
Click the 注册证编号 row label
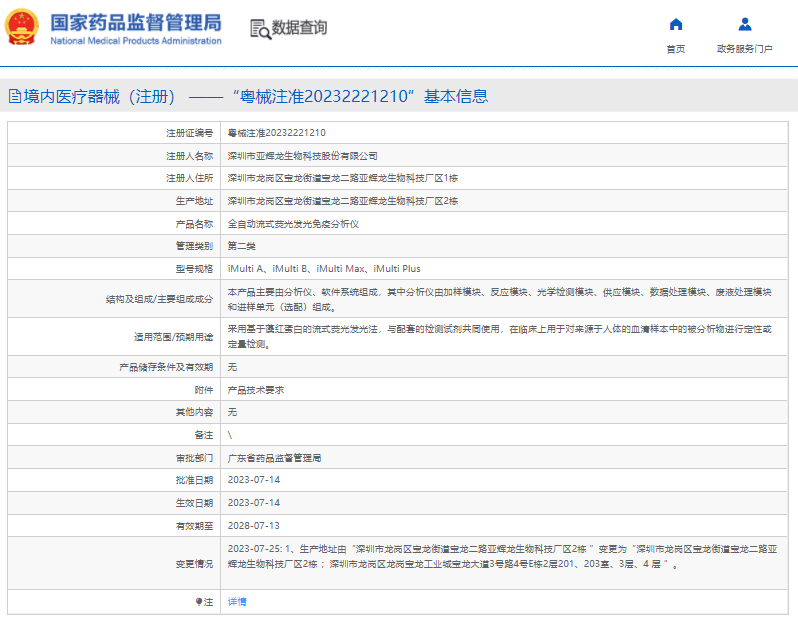click(189, 133)
